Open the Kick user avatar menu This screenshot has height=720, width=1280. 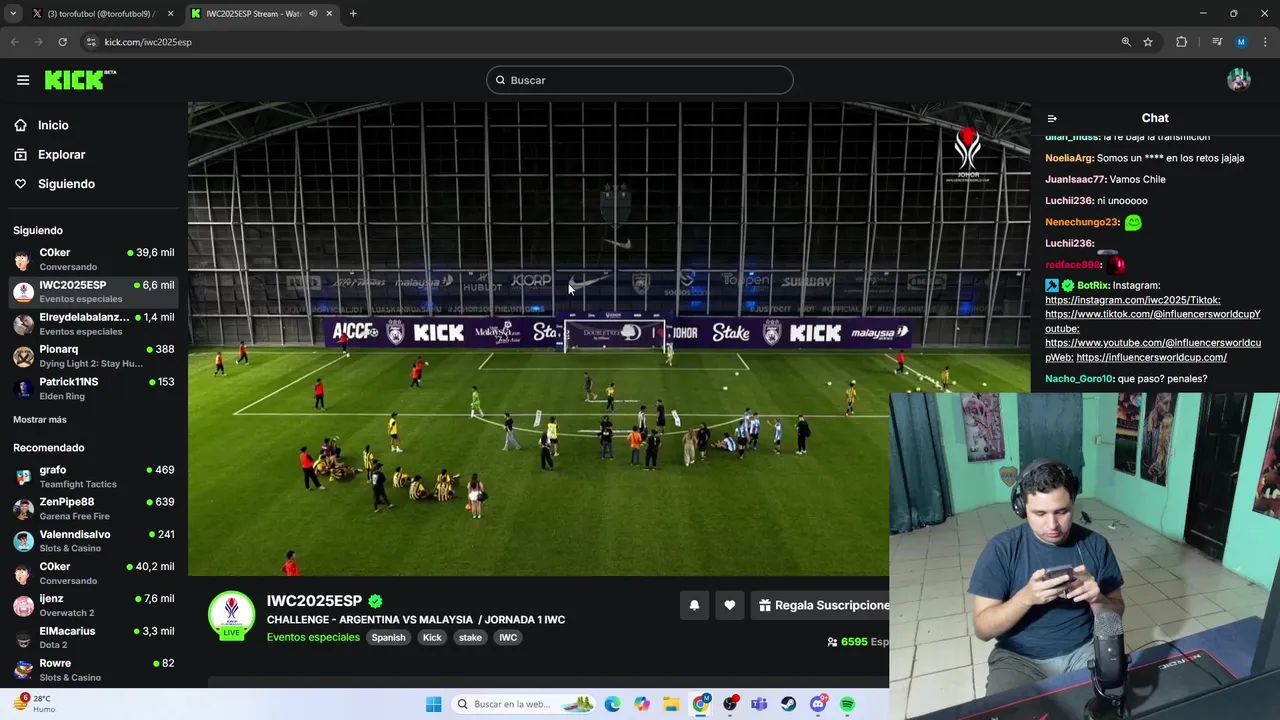pos(1239,80)
